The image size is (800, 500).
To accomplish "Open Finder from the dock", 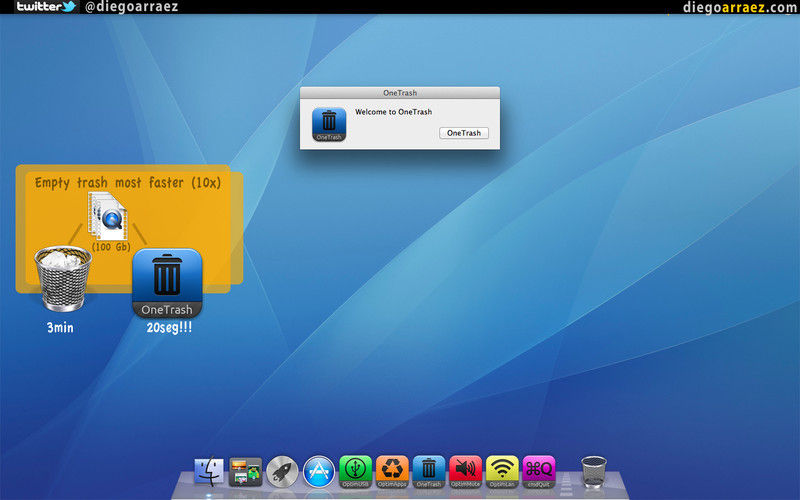I will click(x=209, y=471).
